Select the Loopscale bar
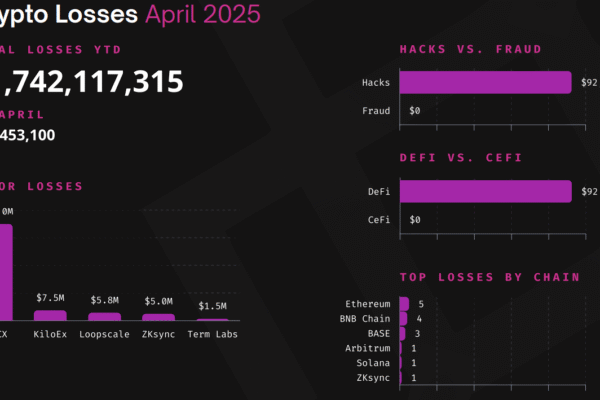 104,317
